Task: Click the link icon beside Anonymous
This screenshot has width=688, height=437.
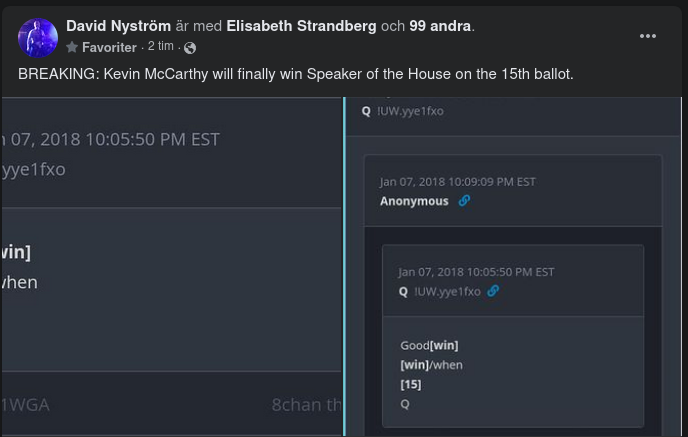Action: (464, 201)
